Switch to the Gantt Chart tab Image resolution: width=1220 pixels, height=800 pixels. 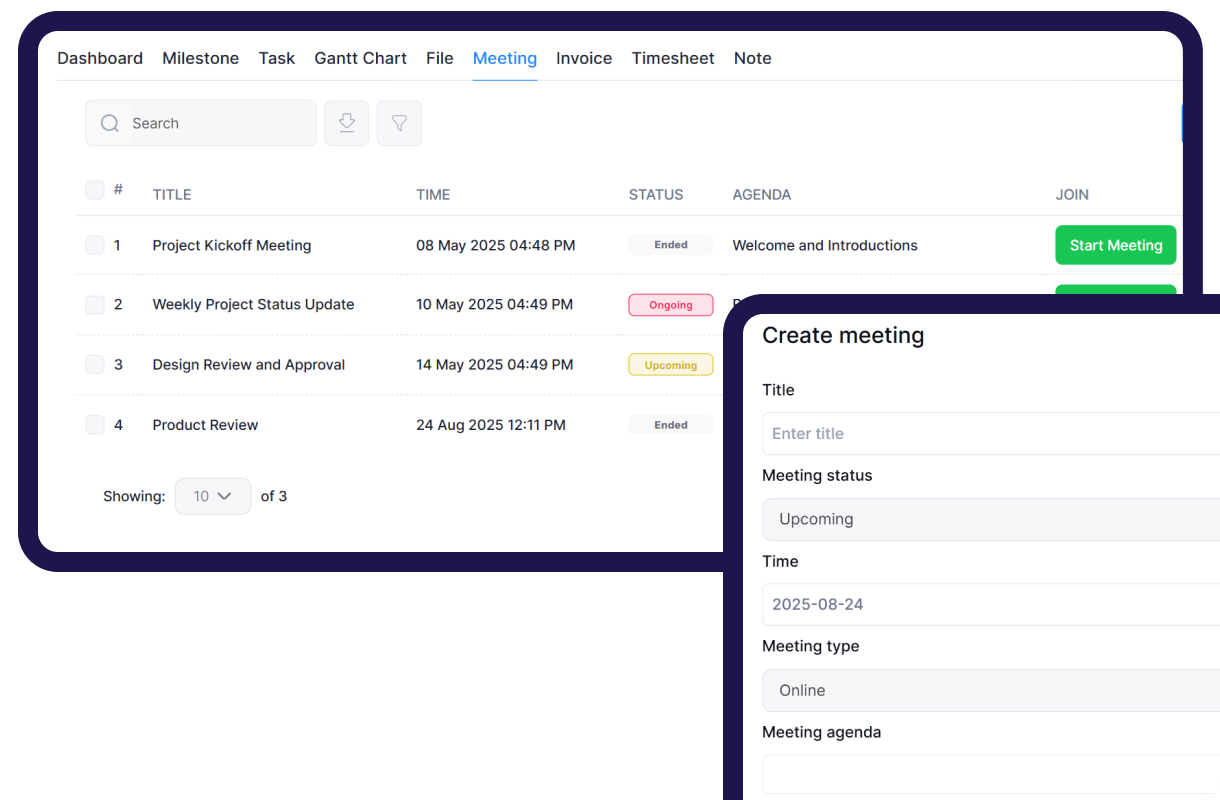360,58
